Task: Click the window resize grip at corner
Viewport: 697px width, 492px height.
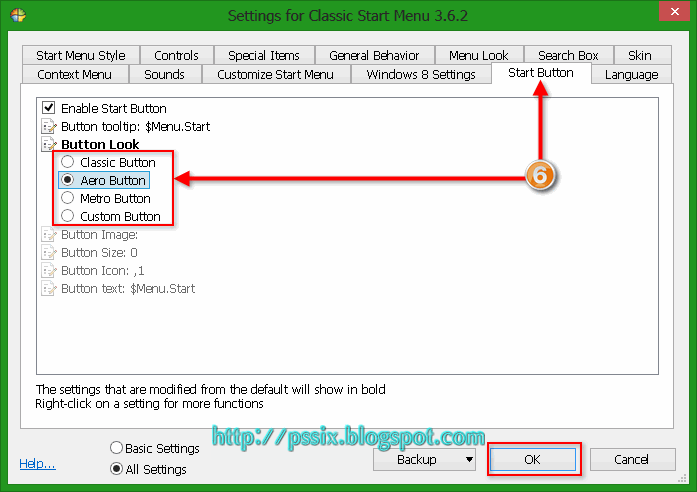Action: (682, 478)
